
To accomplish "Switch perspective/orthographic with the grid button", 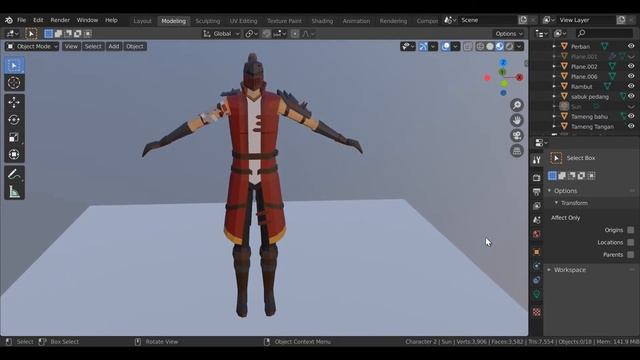I will pyautogui.click(x=517, y=151).
